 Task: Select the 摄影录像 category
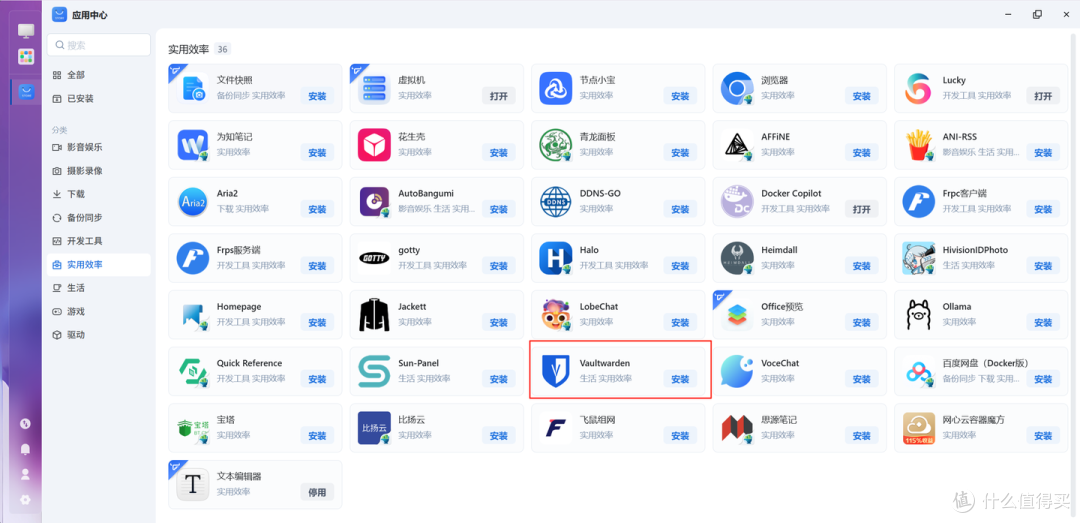(98, 170)
